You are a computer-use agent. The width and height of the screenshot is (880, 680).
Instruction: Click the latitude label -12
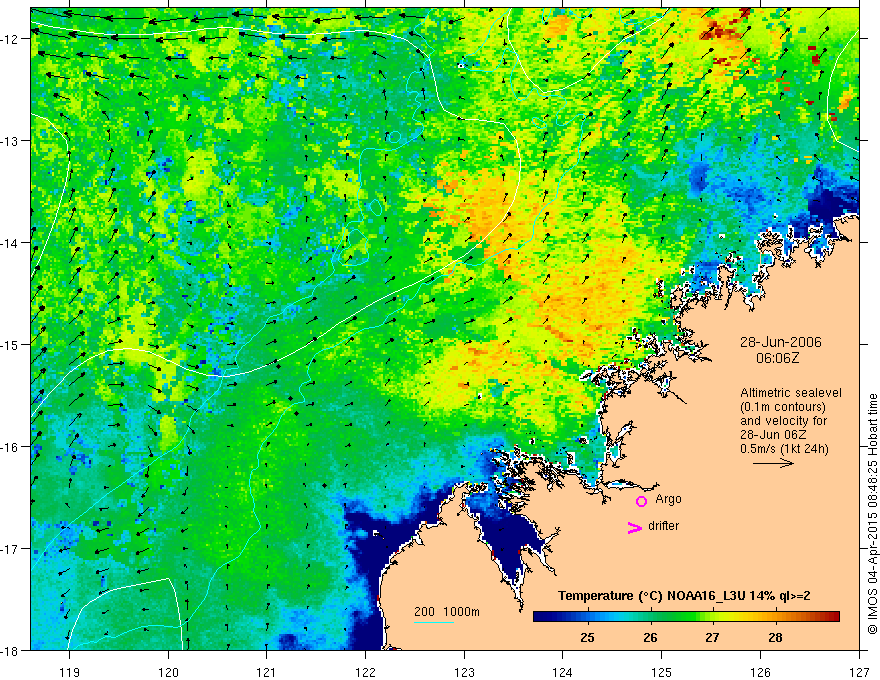[11, 39]
